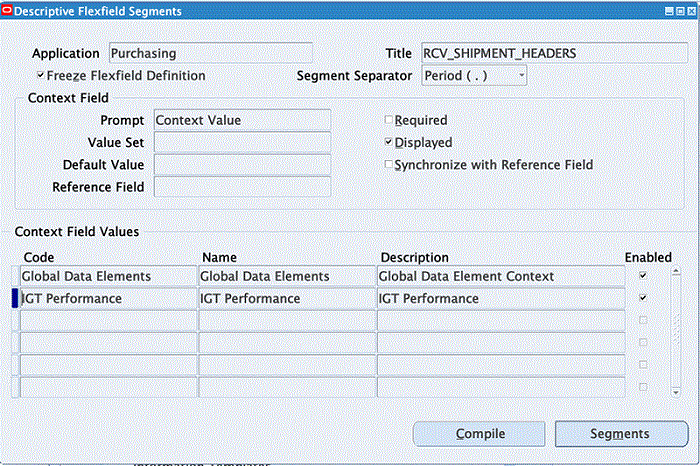Click the Compile button
The height and width of the screenshot is (466, 700).
480,434
